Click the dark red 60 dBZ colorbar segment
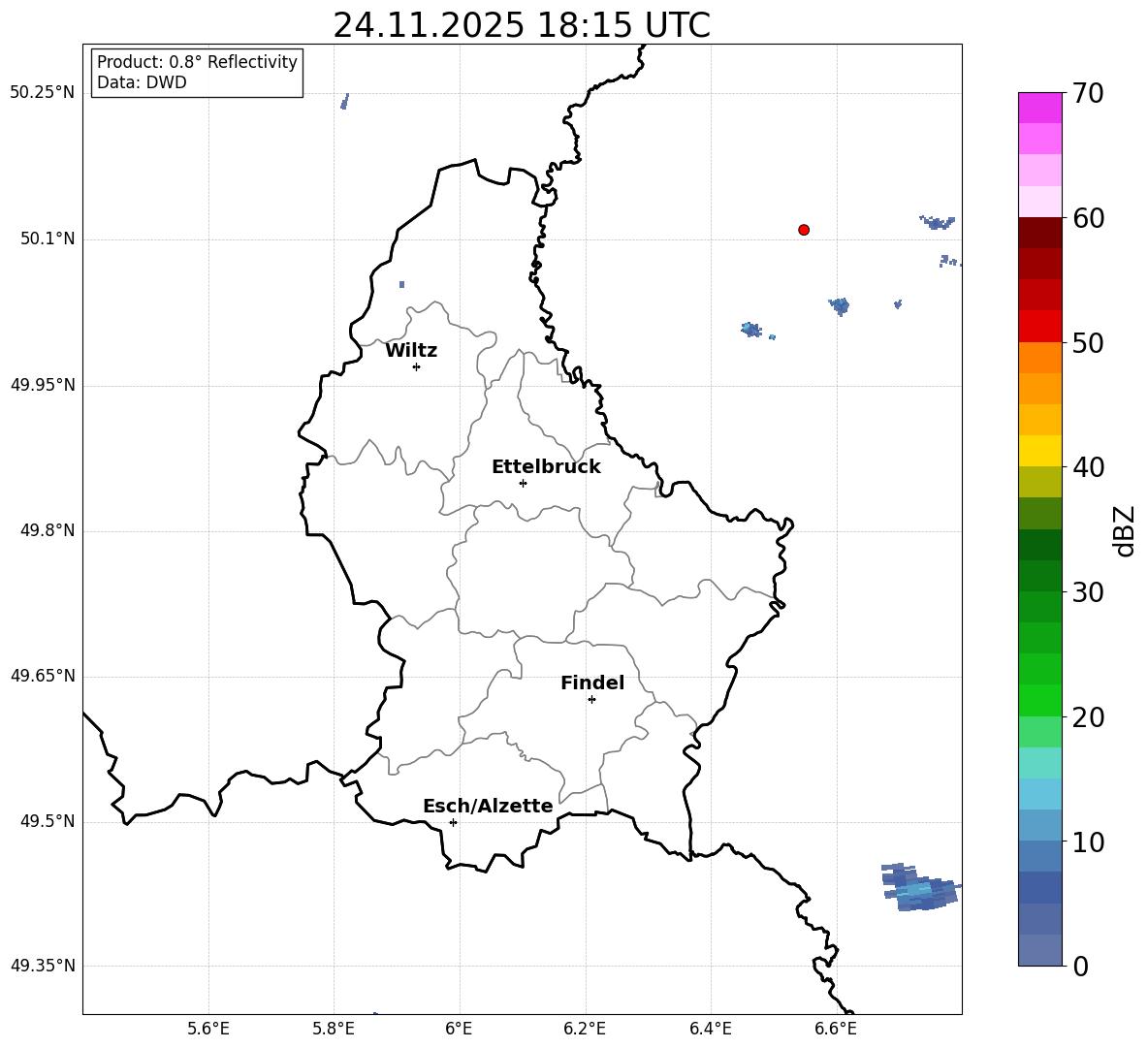 pos(1039,233)
